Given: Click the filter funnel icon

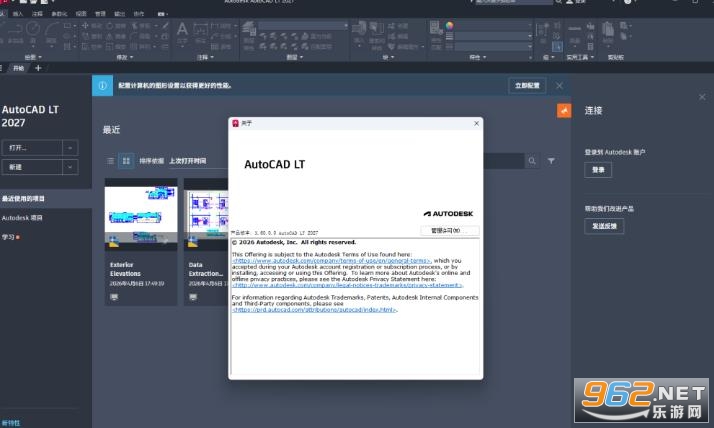Looking at the screenshot, I should (x=551, y=161).
